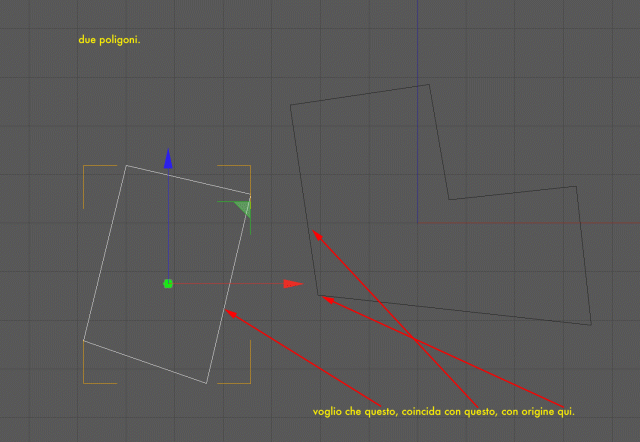Click the blue Y-axis arrow tip of gizmo
Viewport: 640px width, 442px height.
[x=168, y=159]
